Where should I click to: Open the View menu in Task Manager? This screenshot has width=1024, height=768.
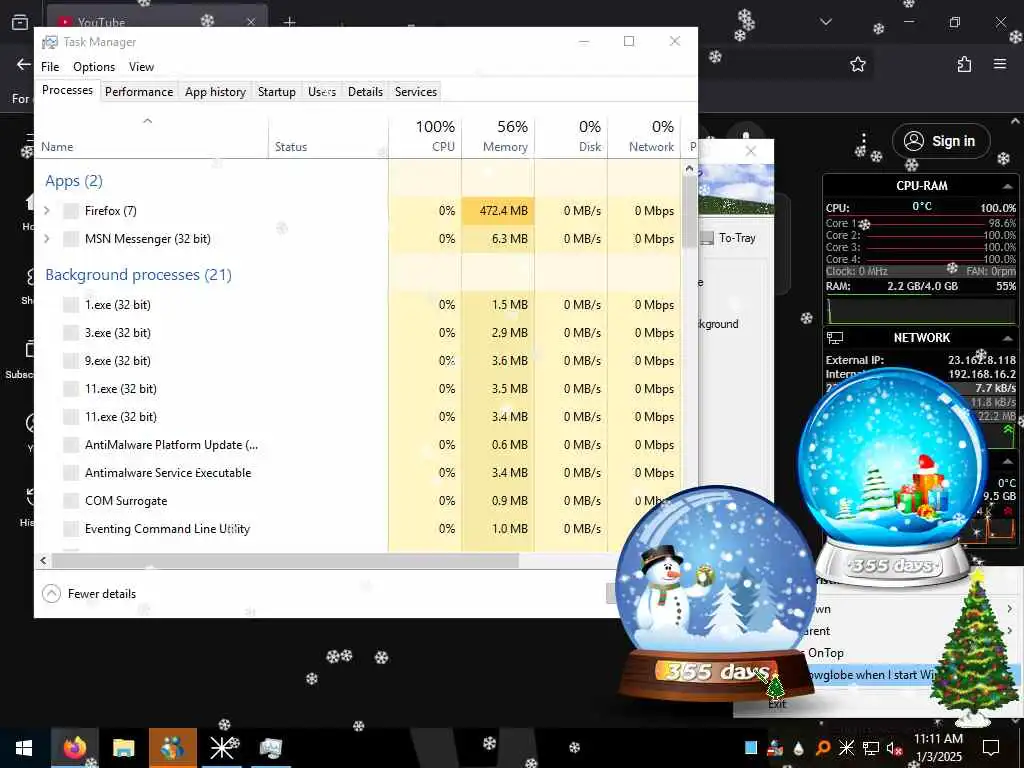click(x=141, y=67)
